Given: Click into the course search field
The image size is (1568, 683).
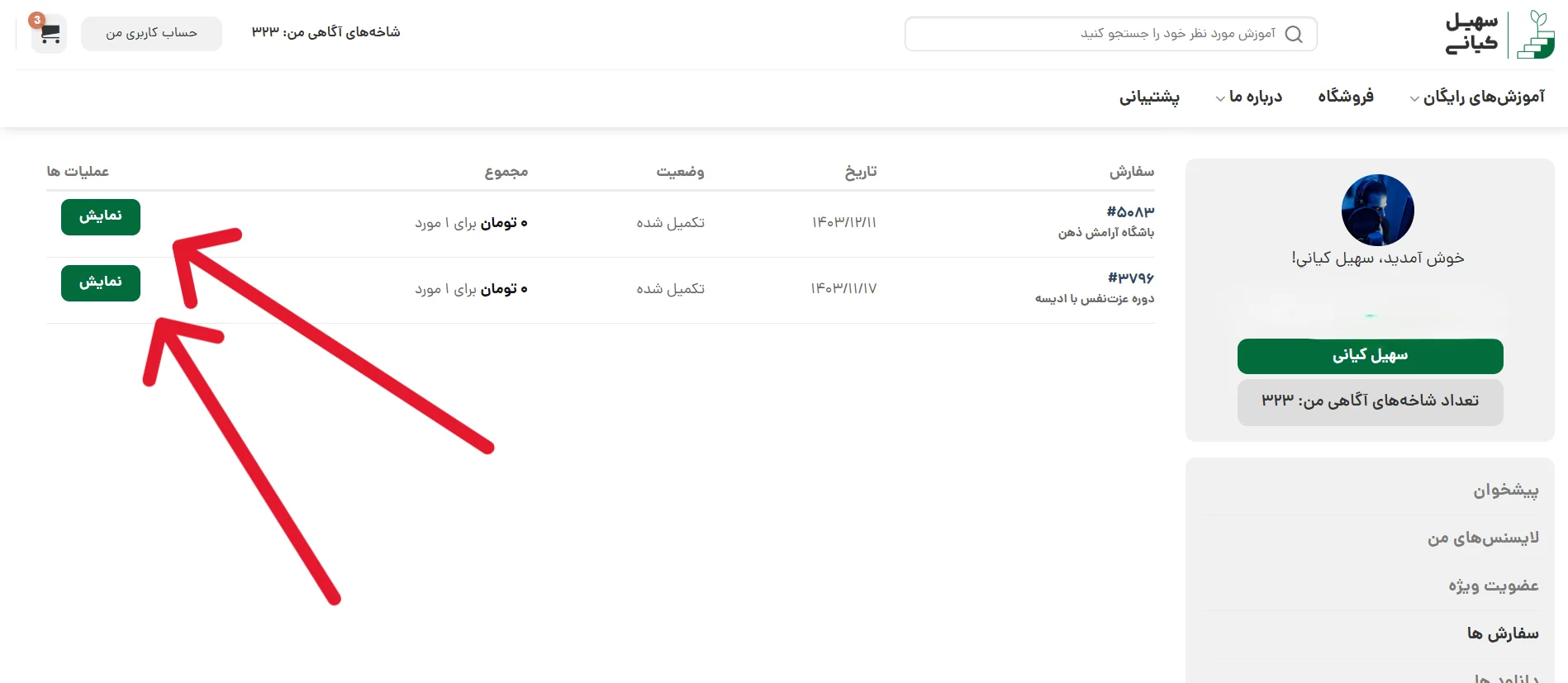Looking at the screenshot, I should point(1099,34).
